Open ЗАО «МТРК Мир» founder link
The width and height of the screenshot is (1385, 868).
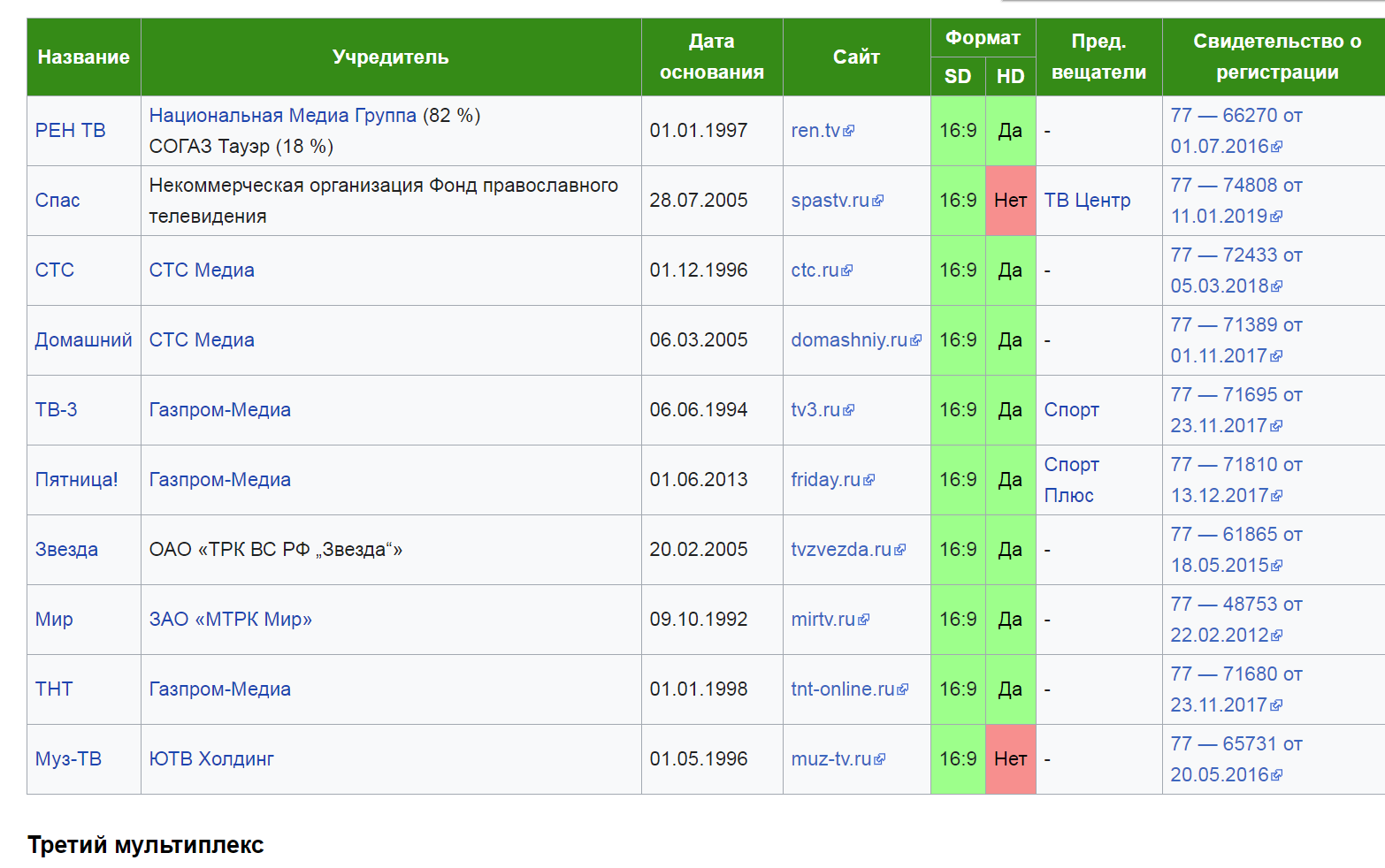(230, 620)
